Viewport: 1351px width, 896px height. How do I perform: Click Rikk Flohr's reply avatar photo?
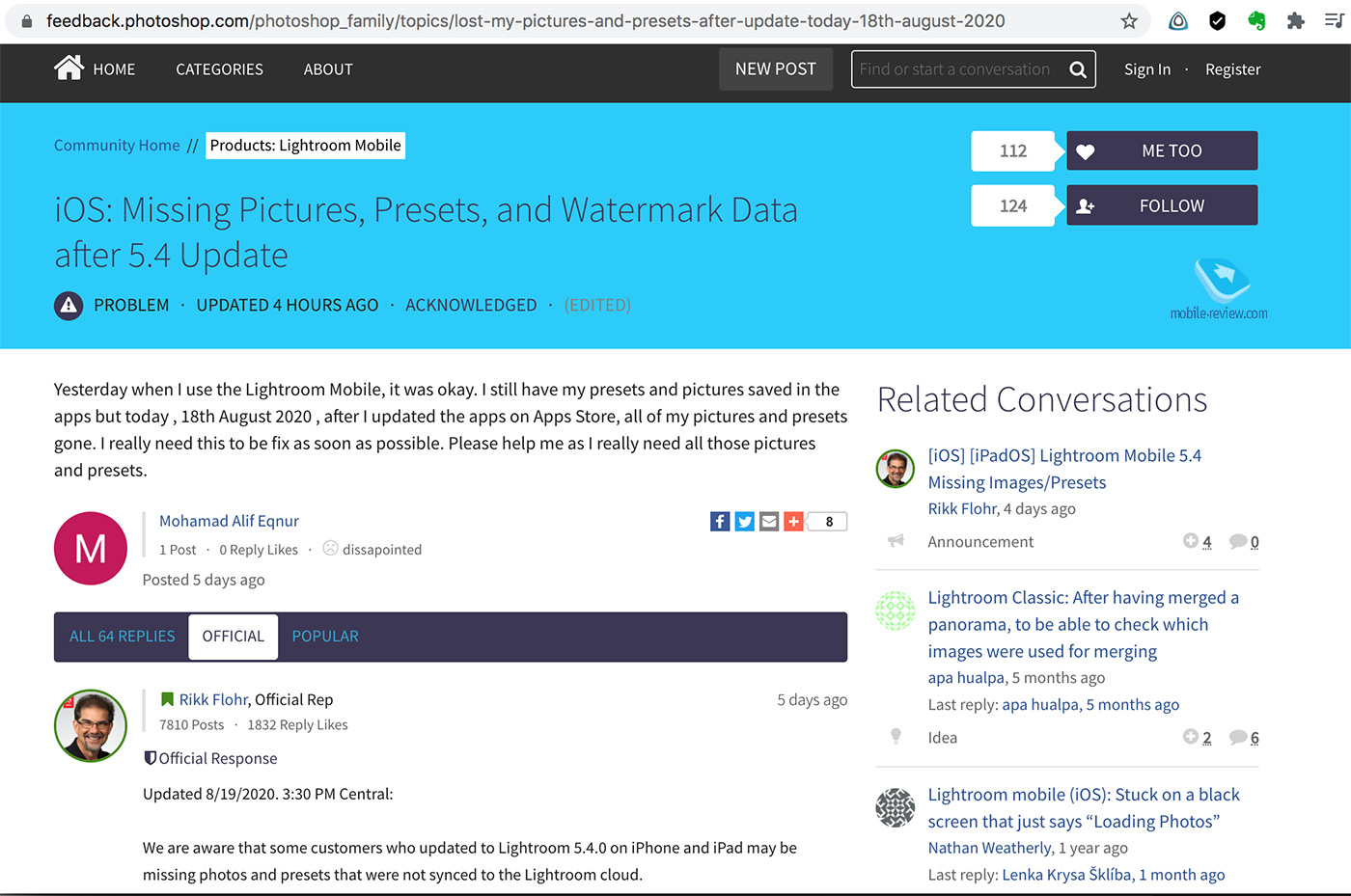[91, 725]
